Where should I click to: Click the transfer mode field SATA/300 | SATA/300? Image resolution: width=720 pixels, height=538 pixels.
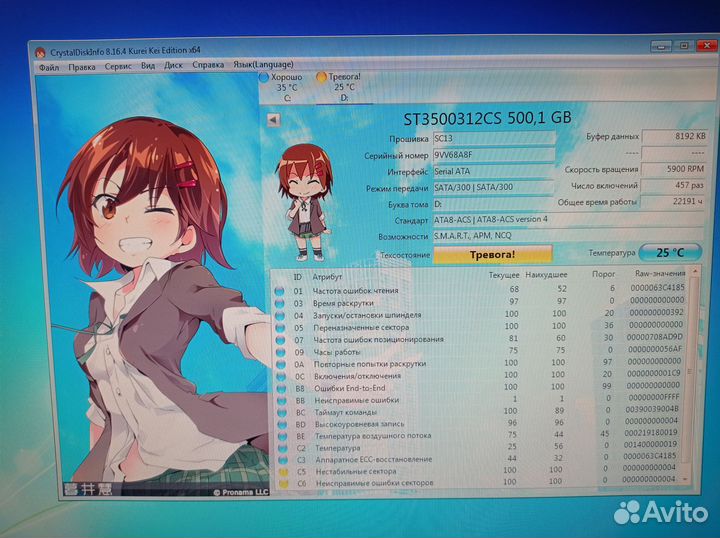pyautogui.click(x=494, y=187)
